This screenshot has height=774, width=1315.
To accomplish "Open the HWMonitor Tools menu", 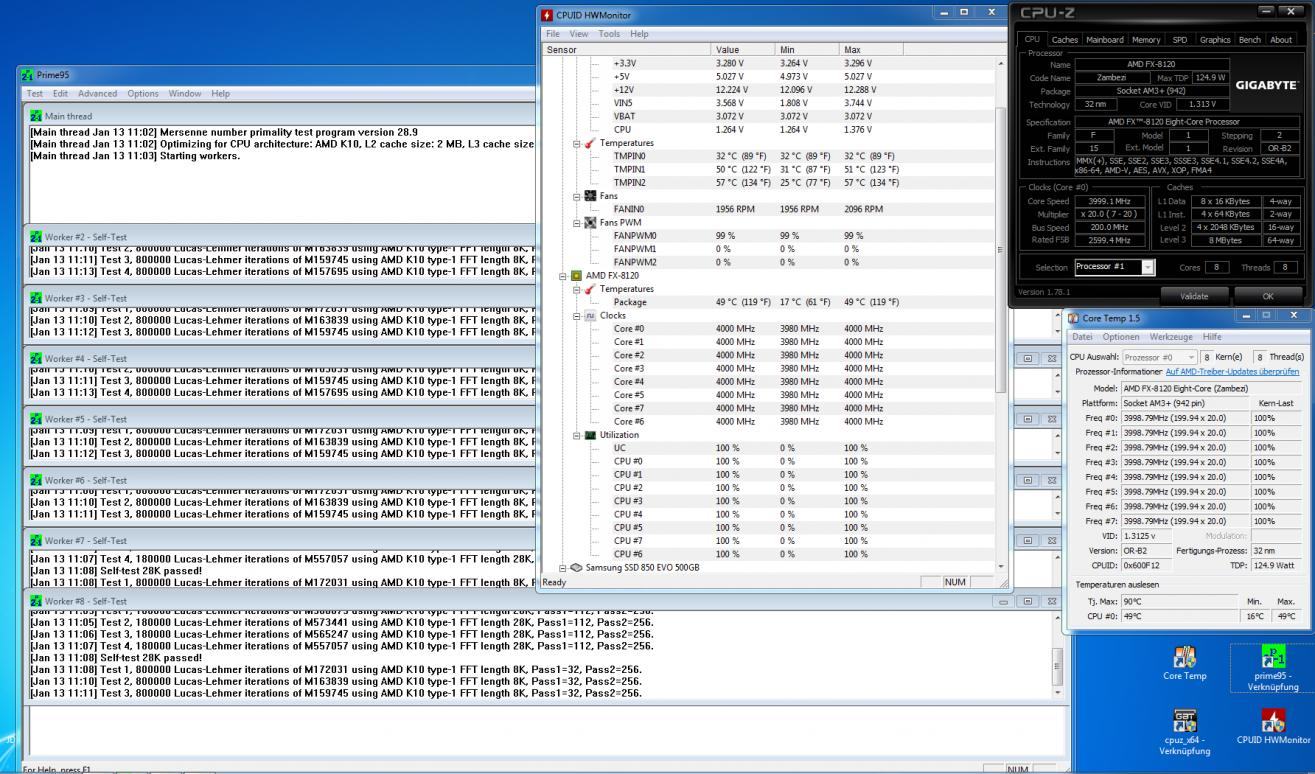I will [x=610, y=34].
